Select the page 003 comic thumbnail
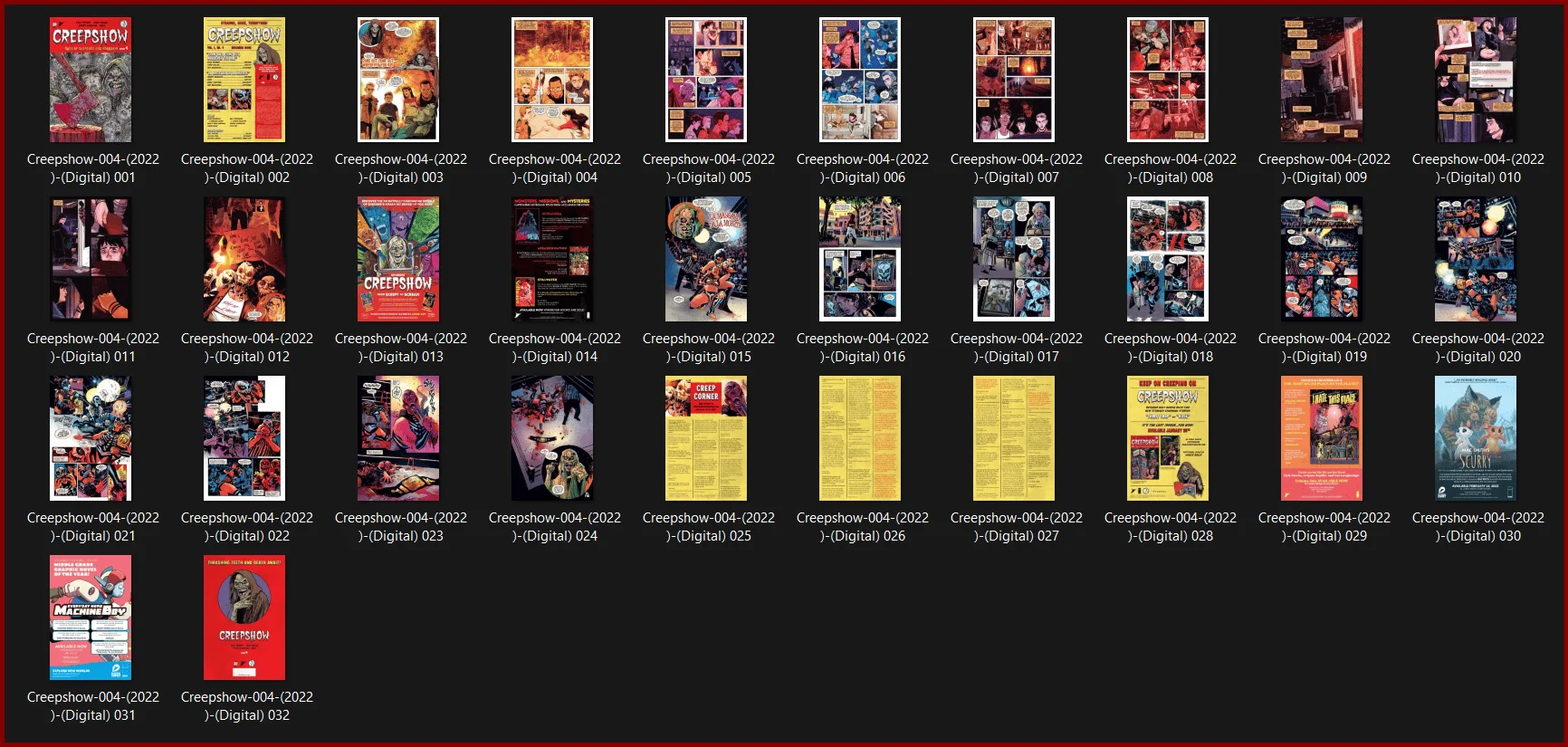Screen dimensions: 1568x747 pyautogui.click(x=398, y=80)
